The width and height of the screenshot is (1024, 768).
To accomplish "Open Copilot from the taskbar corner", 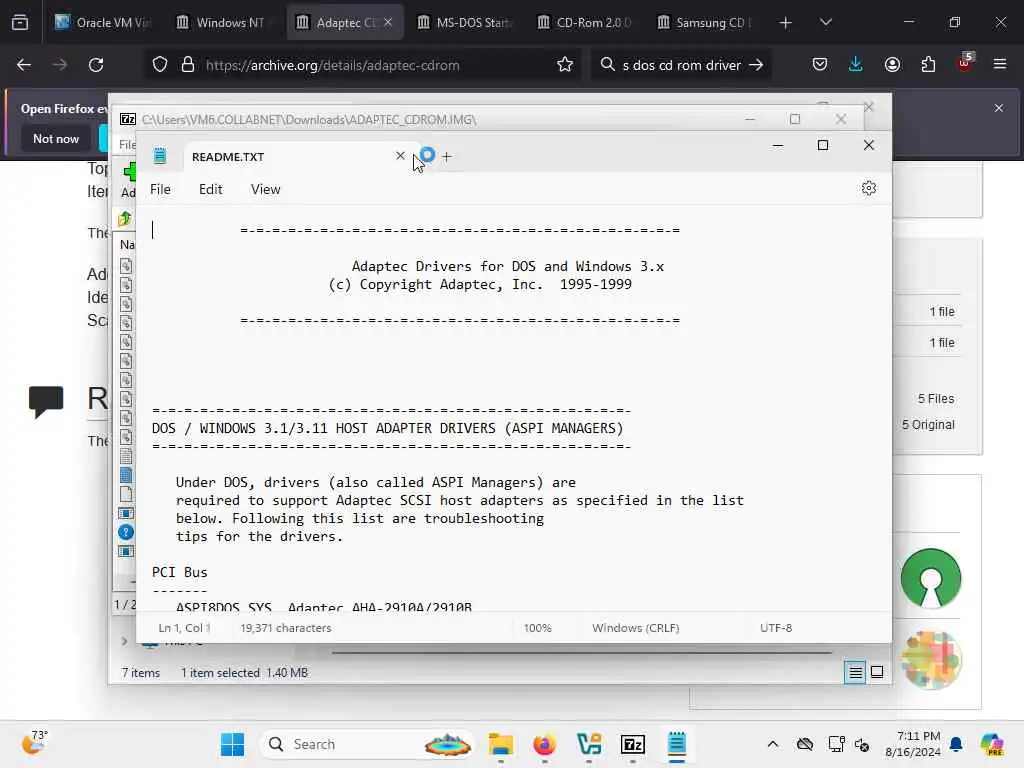I will [x=992, y=744].
